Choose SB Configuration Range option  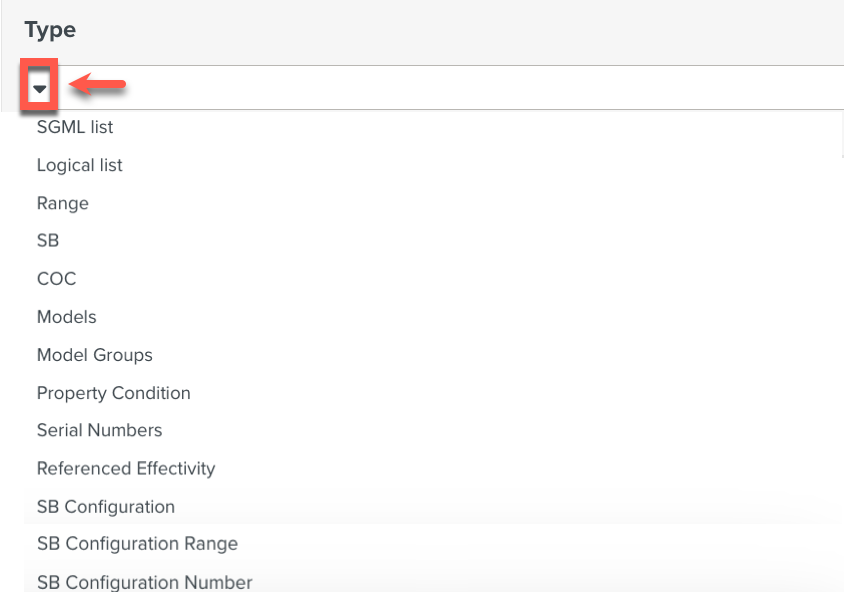pos(137,544)
